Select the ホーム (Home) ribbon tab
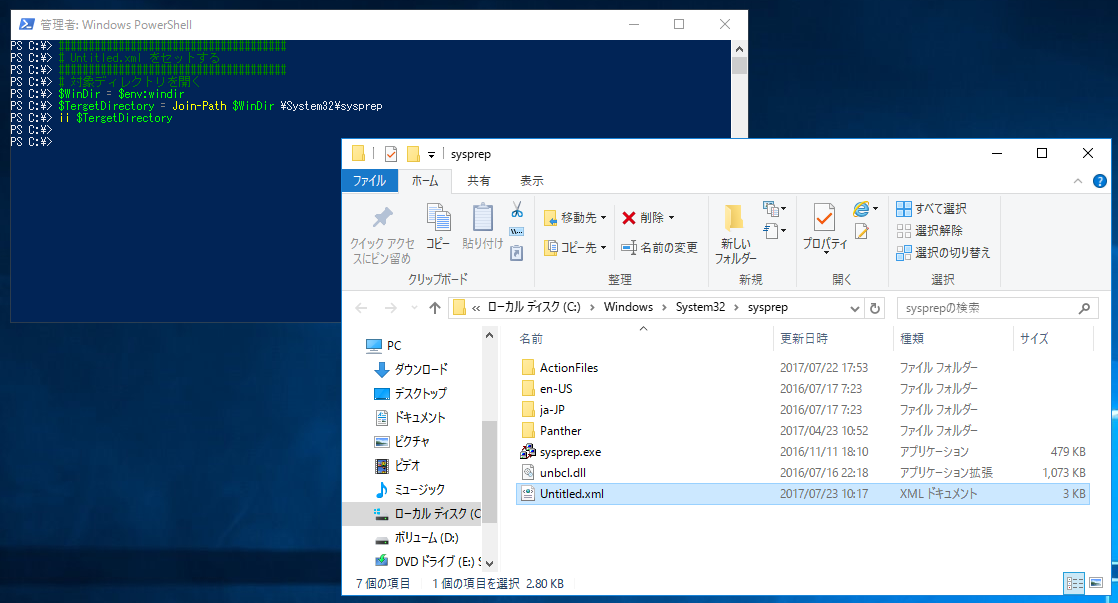1118x603 pixels. [425, 181]
